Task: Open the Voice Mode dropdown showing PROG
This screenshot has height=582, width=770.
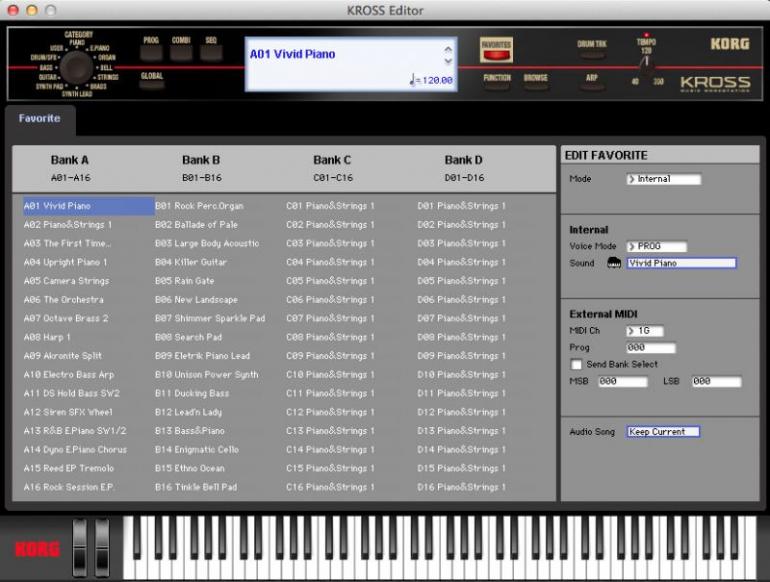Action: coord(657,246)
